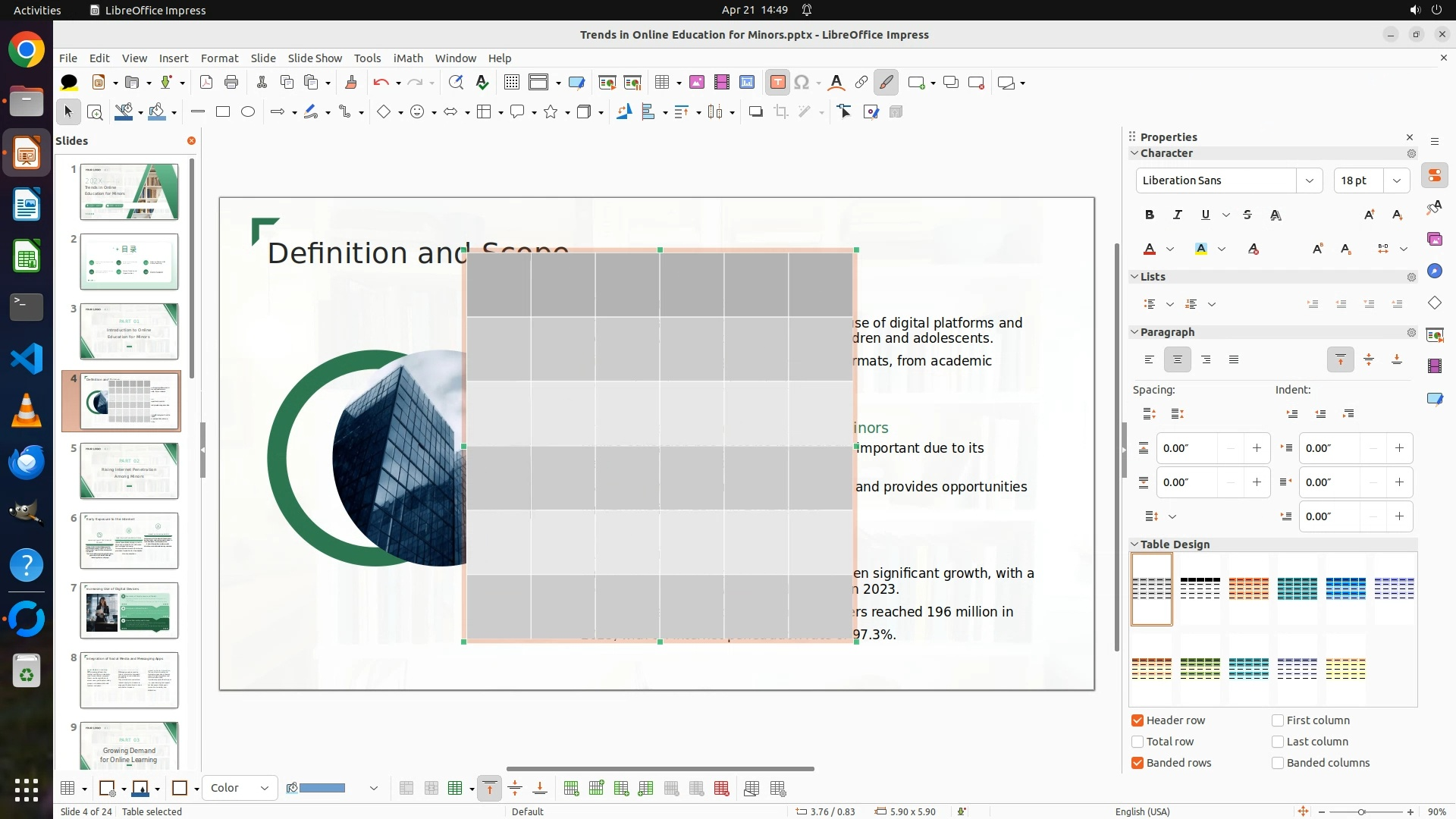Screen dimensions: 1456x819
Task: Increase above paragraph spacing with plus
Action: [1257, 448]
